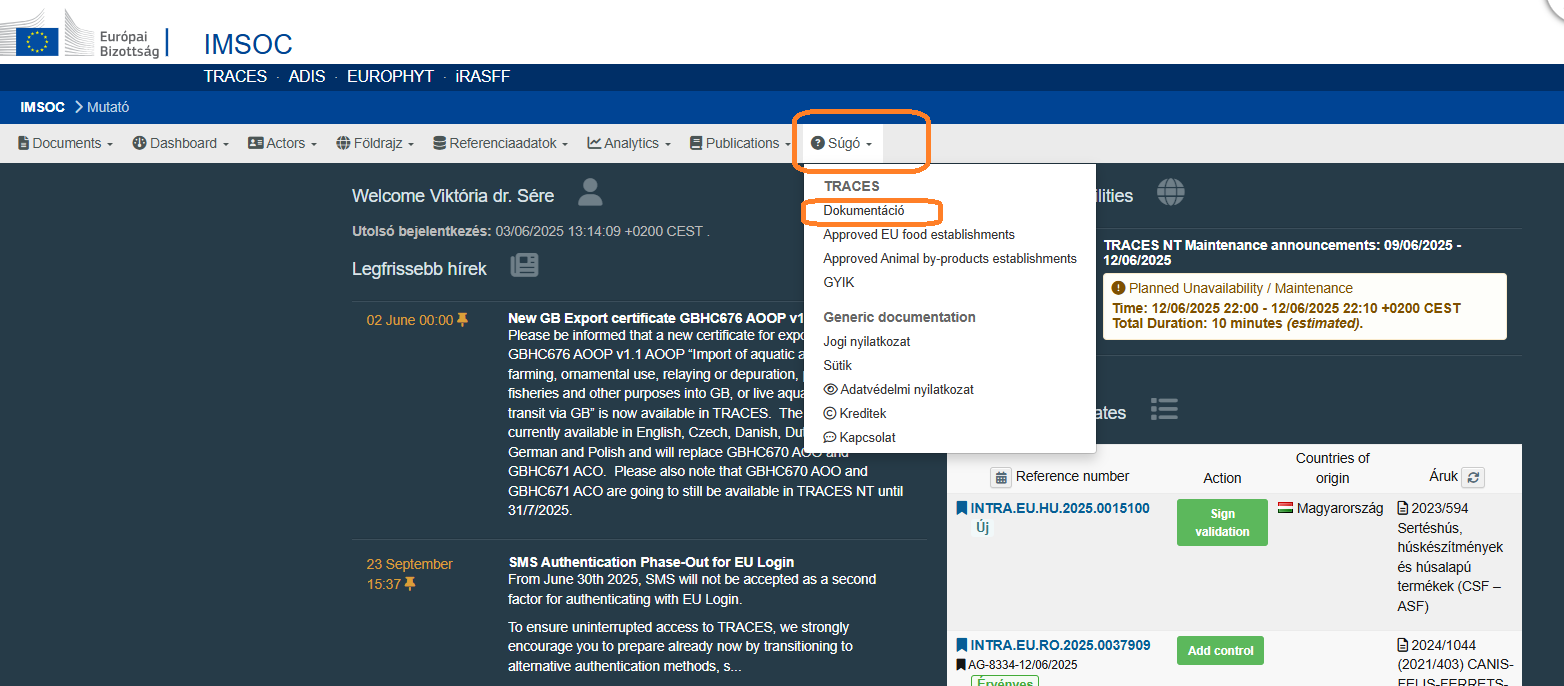Choose Approved EU food establishments entry

point(918,235)
